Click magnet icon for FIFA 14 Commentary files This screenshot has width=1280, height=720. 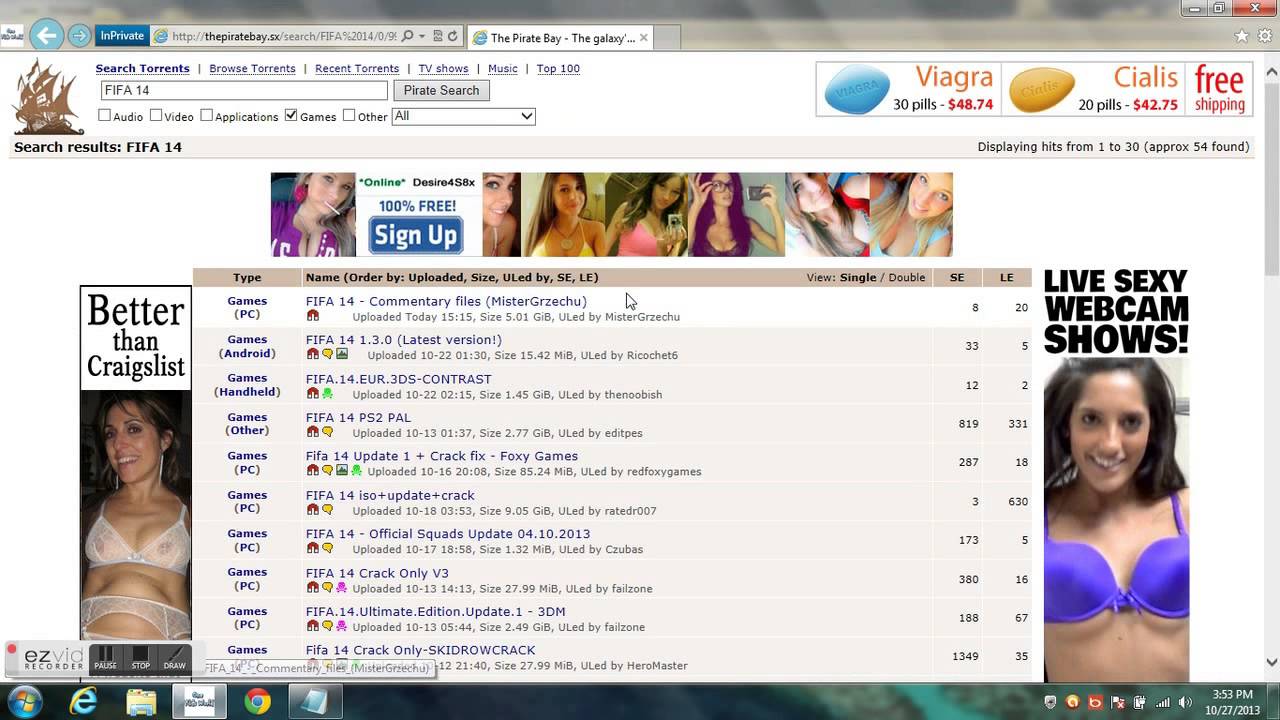click(312, 316)
